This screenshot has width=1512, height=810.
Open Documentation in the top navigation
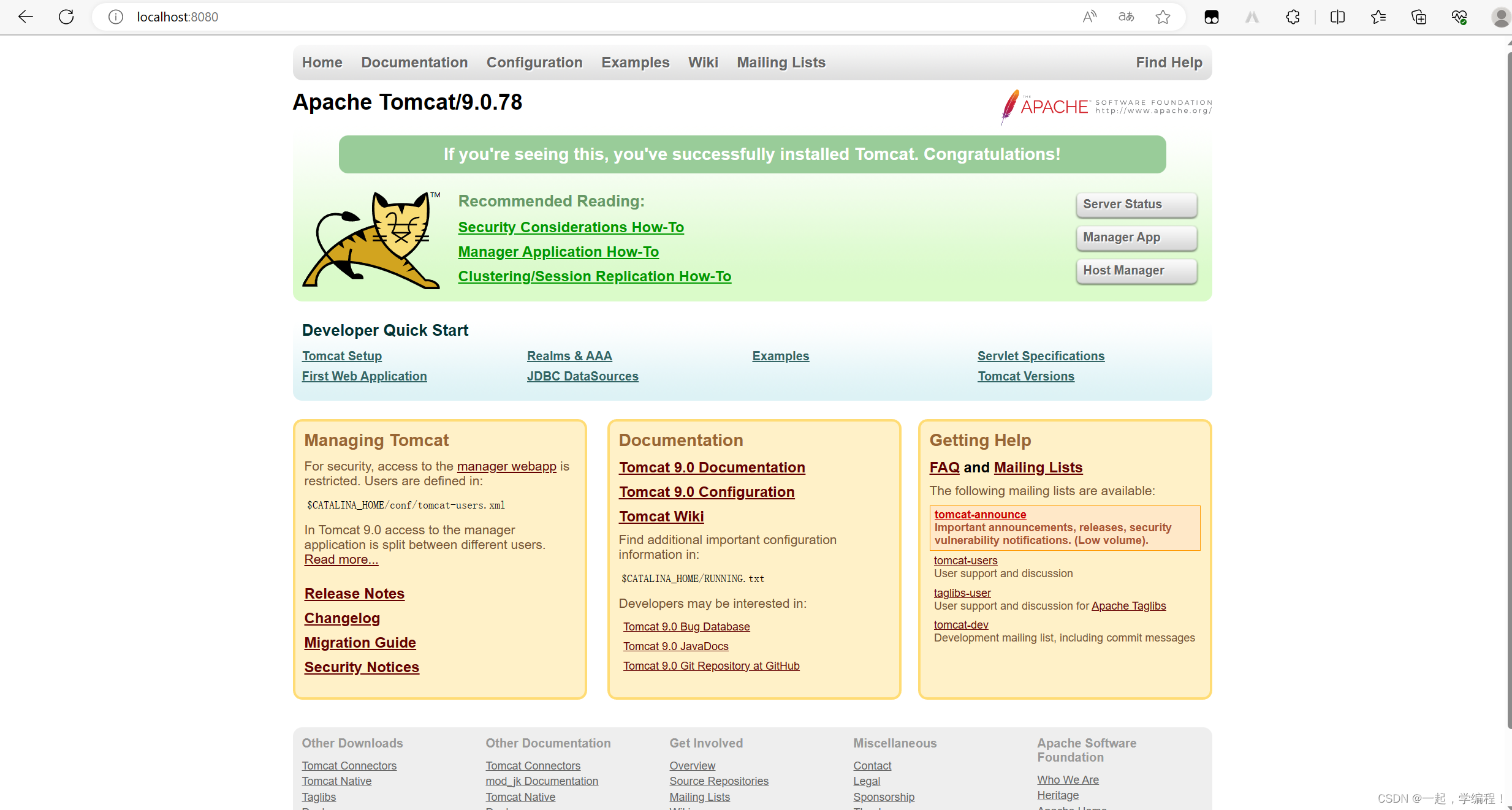[x=414, y=62]
